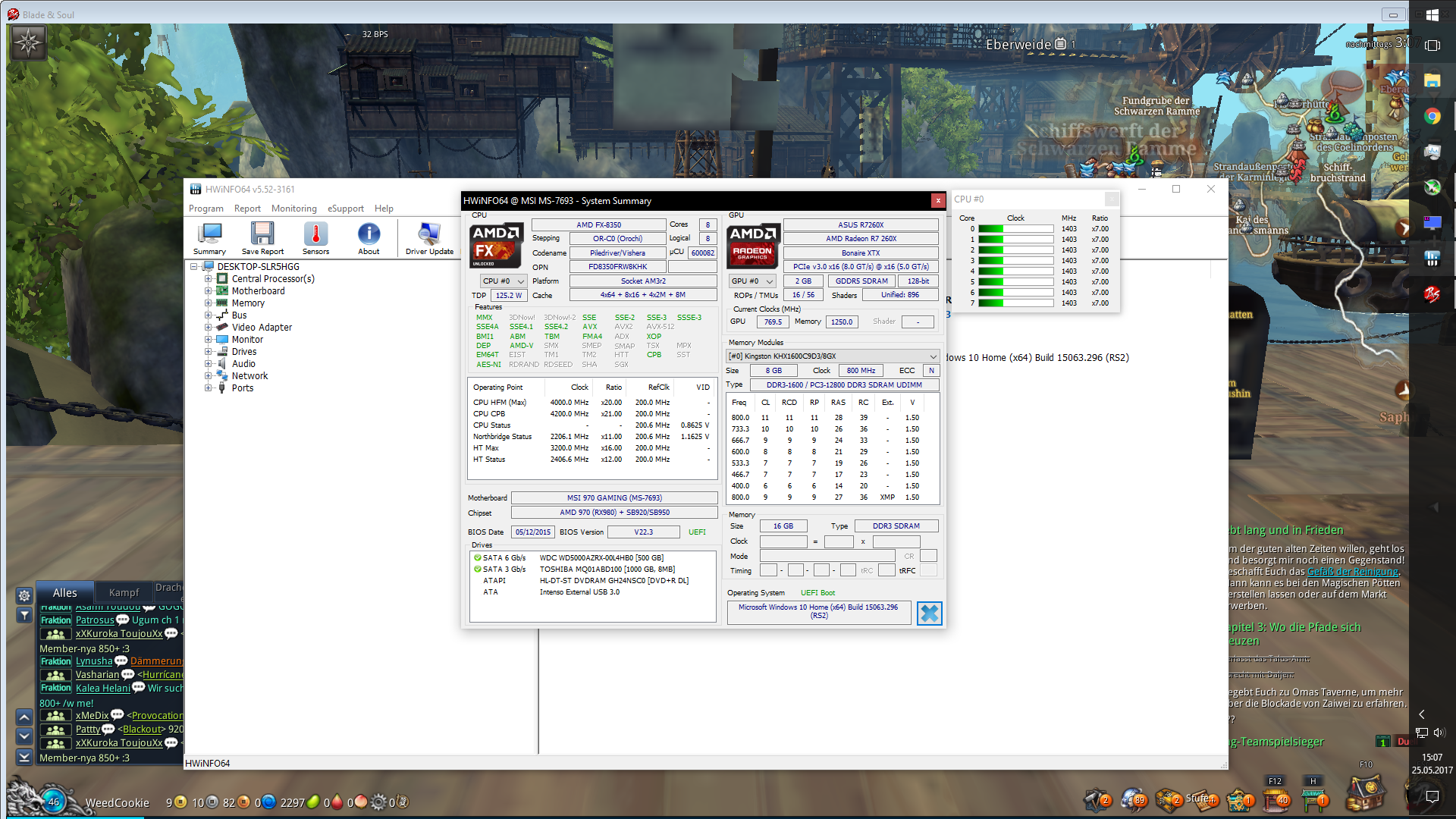Expand the Central Processor(s) tree node

(208, 279)
